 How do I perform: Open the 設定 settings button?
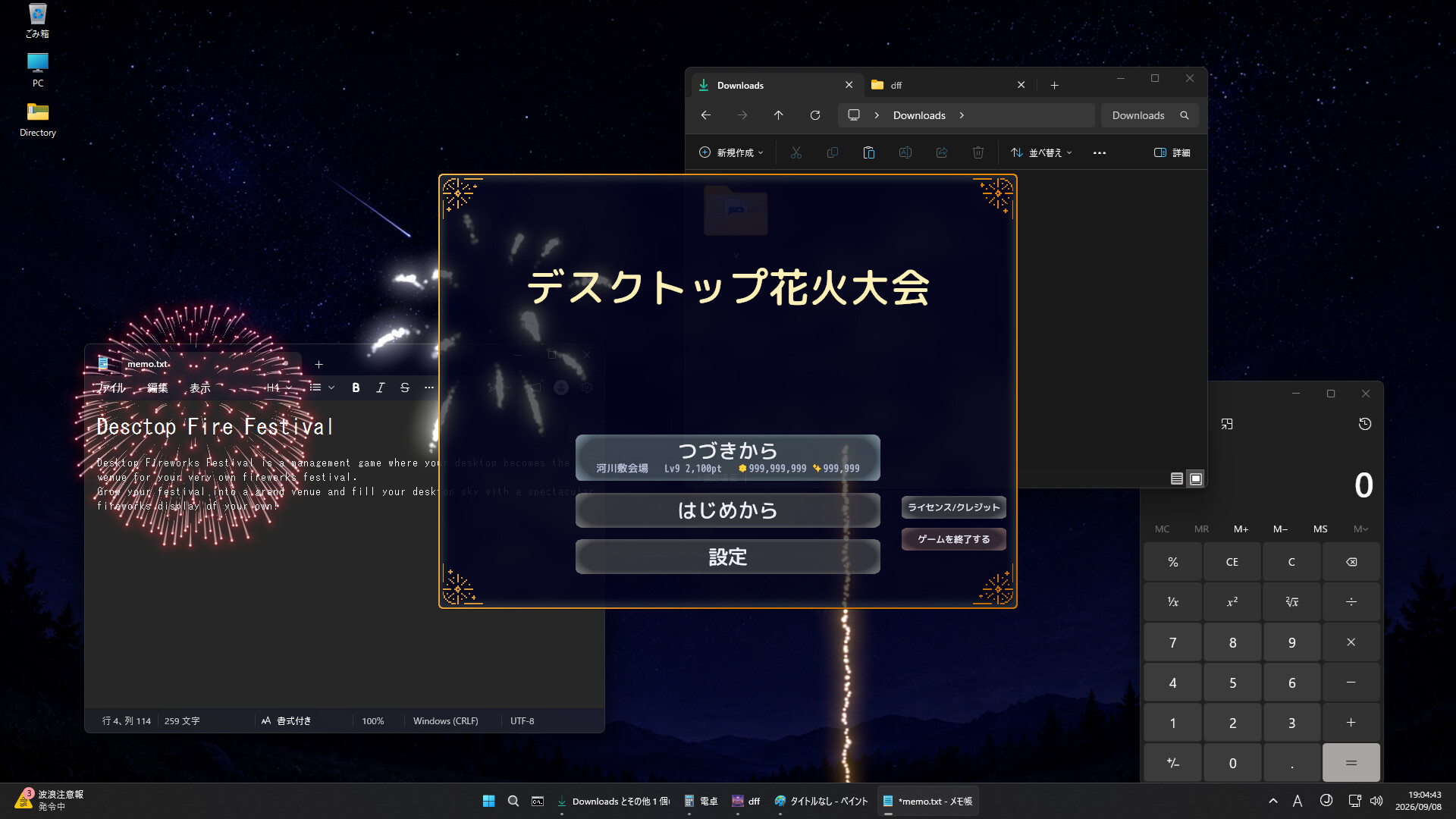click(727, 557)
